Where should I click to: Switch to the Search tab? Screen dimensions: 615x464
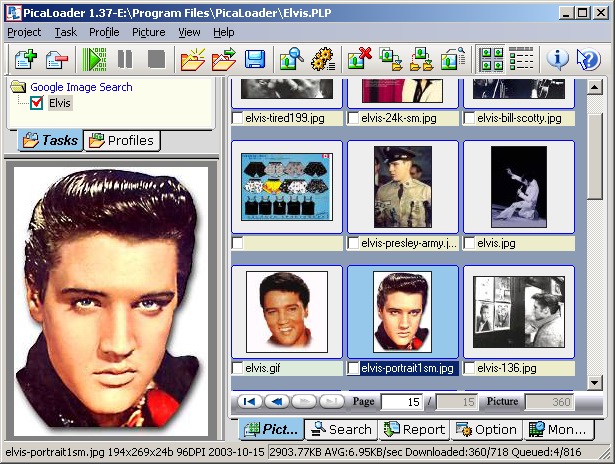[x=341, y=430]
